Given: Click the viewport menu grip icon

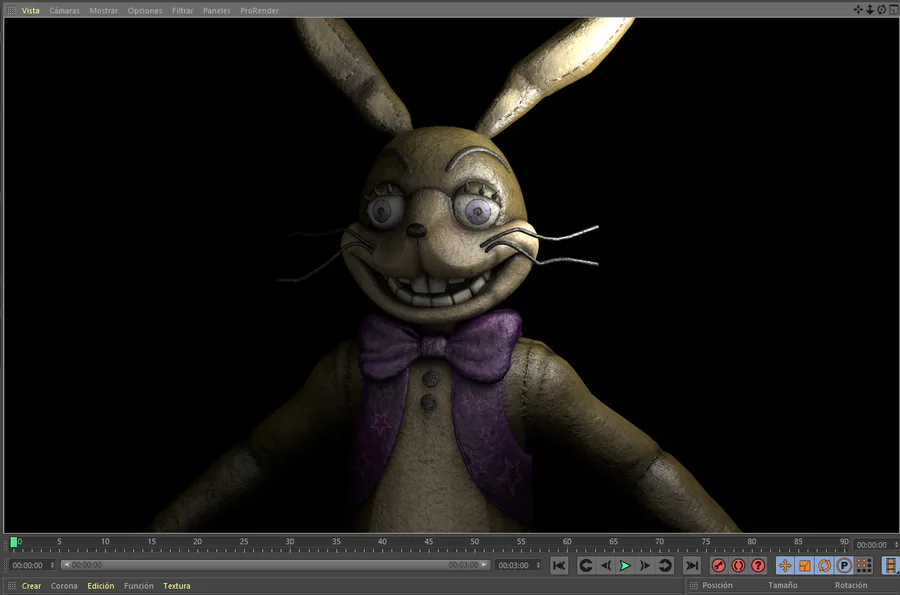Looking at the screenshot, I should click(x=11, y=10).
